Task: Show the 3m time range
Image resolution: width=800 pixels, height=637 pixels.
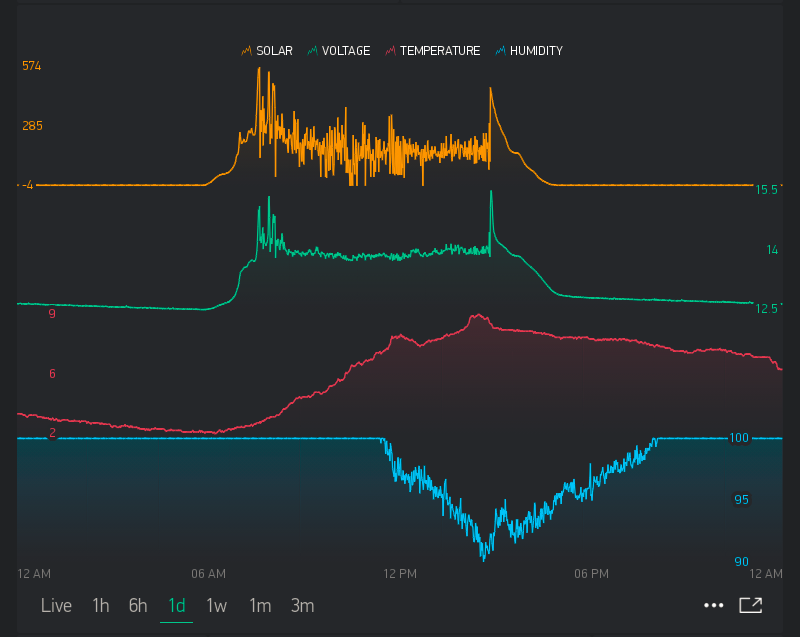Action: [302, 605]
